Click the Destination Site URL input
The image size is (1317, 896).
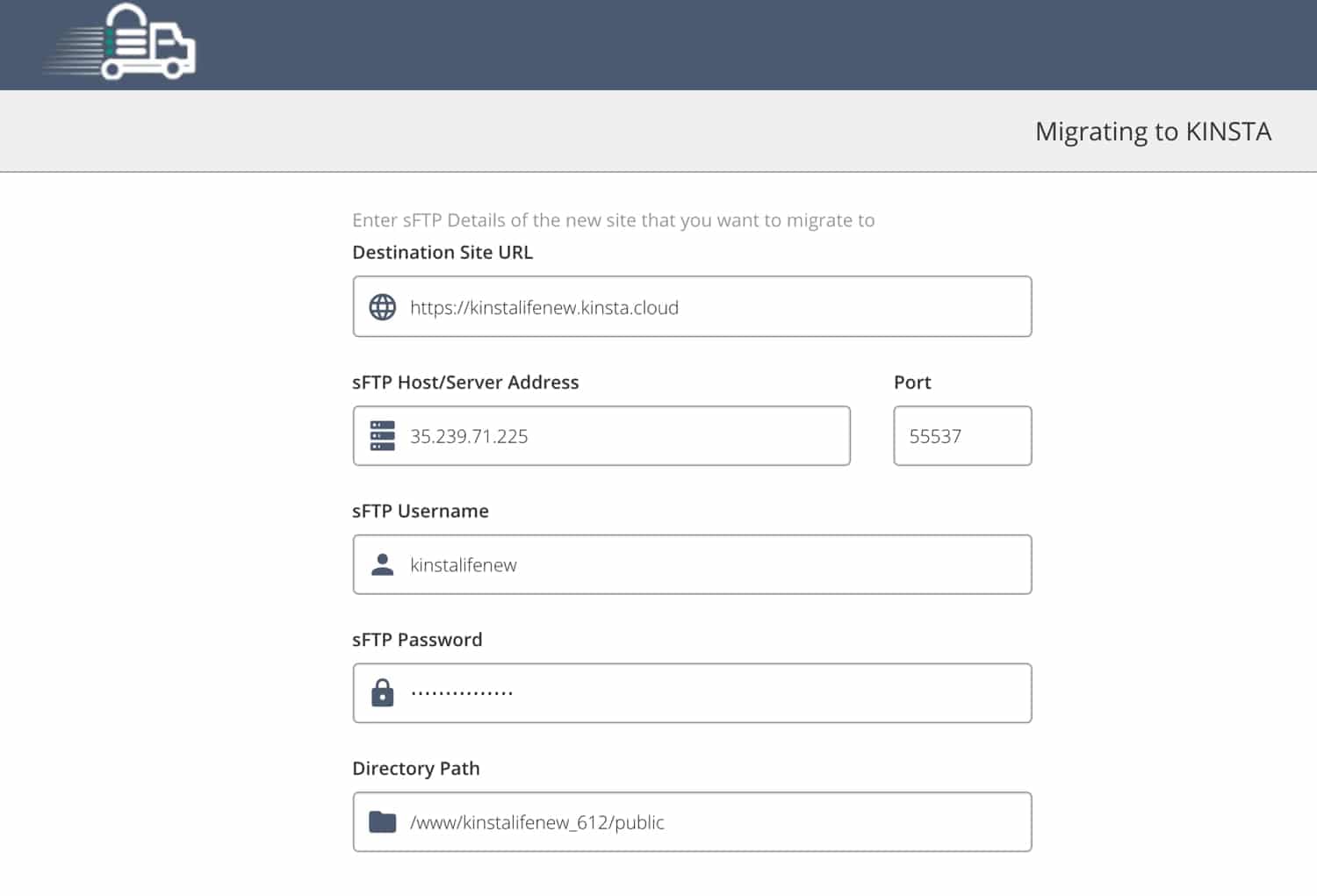692,306
